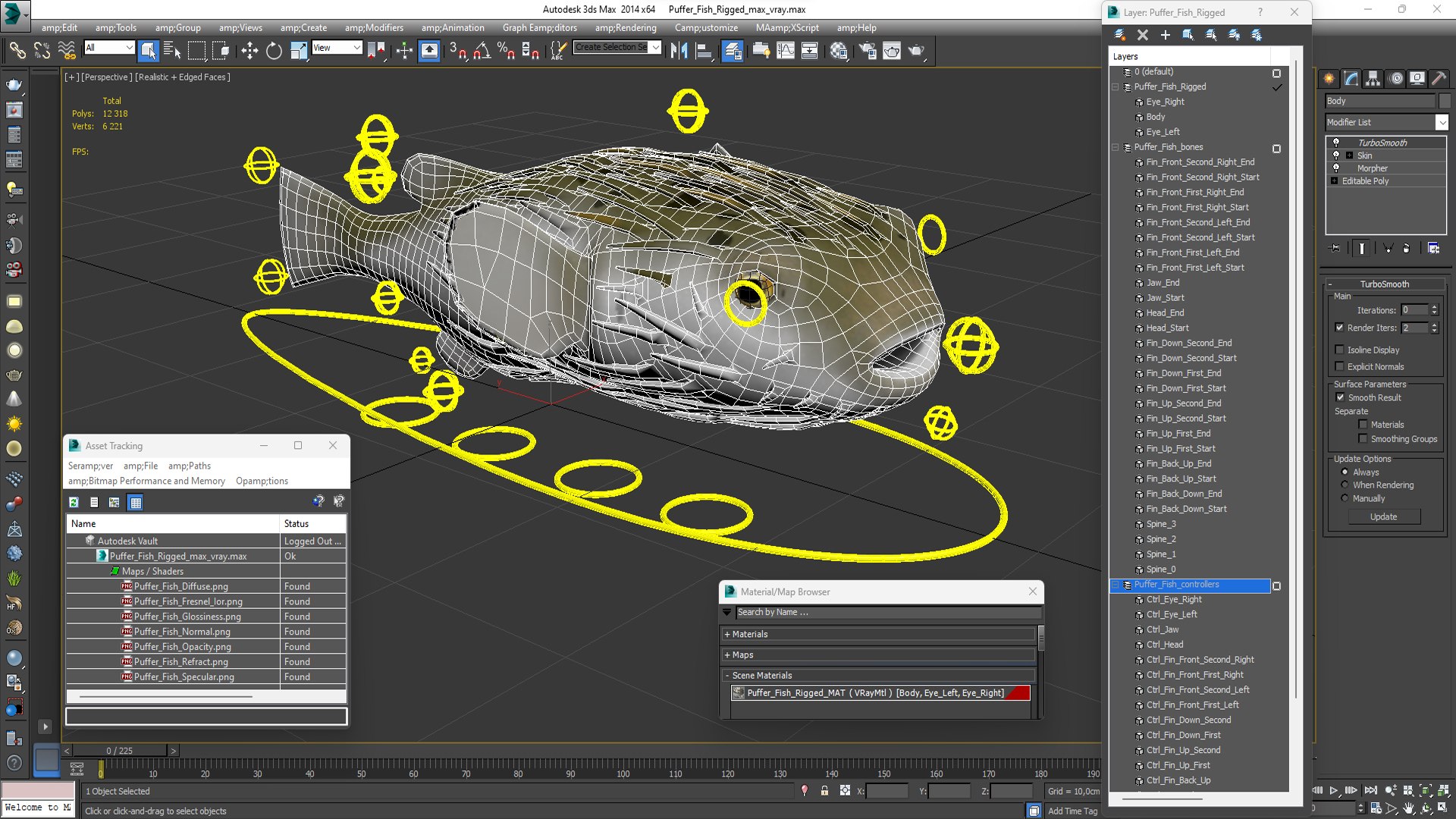Viewport: 1456px width, 819px height.
Task: Click the Render Production teapot icon
Action: pos(916,51)
